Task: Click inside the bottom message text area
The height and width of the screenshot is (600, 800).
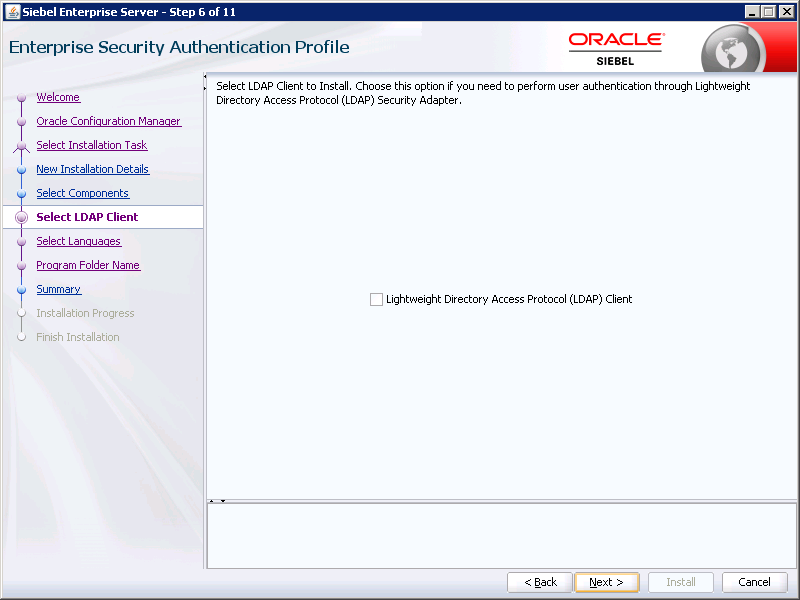Action: [x=502, y=536]
